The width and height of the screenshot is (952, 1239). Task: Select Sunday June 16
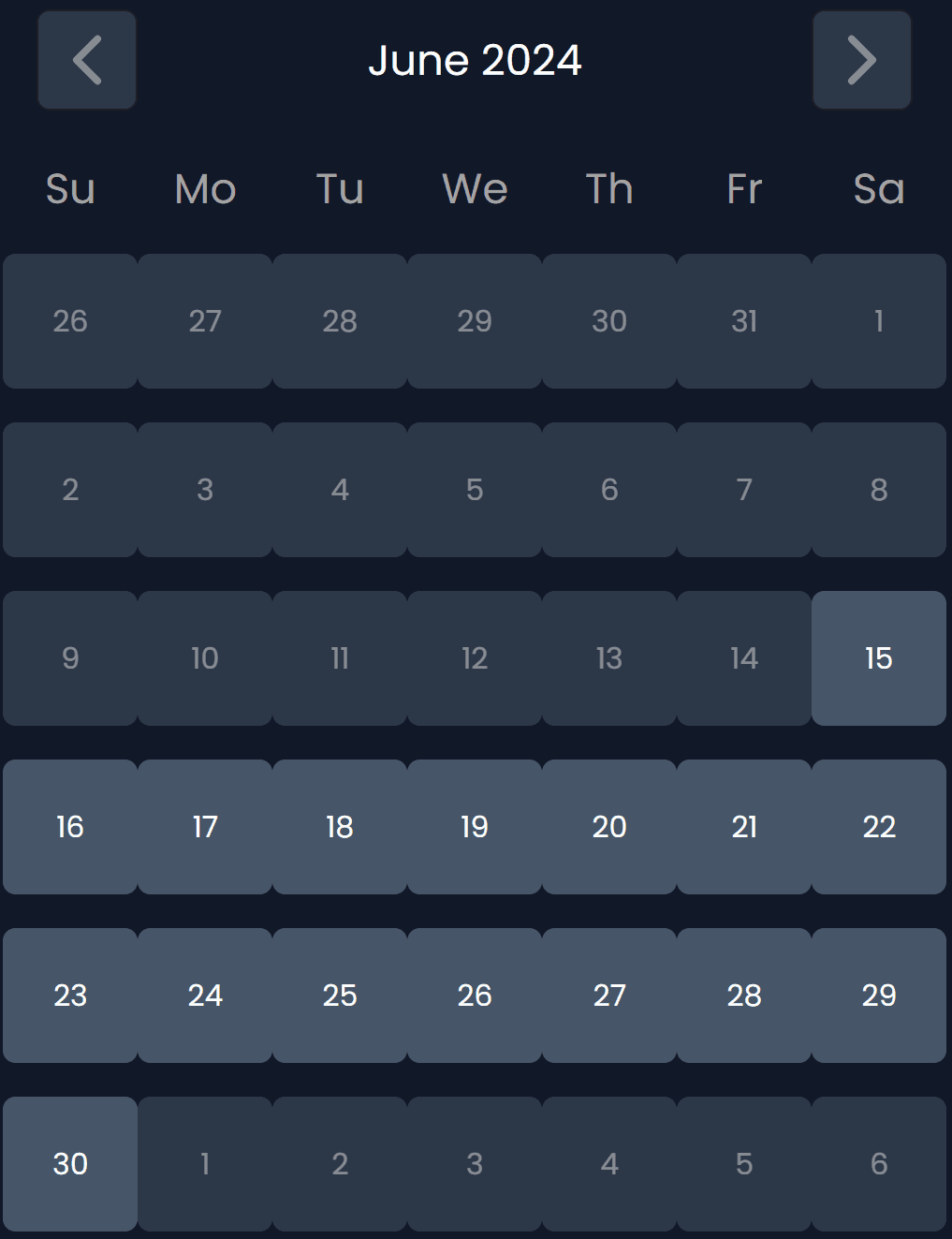click(70, 827)
